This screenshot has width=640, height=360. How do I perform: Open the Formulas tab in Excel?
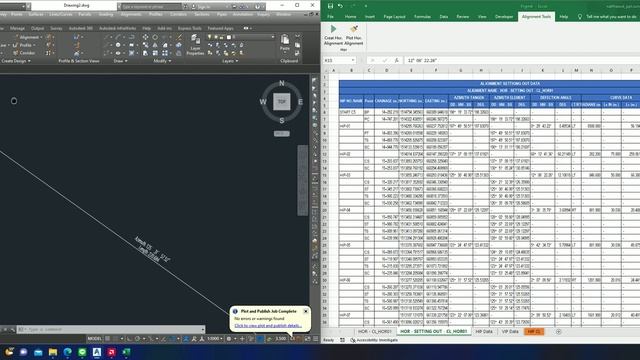click(422, 17)
